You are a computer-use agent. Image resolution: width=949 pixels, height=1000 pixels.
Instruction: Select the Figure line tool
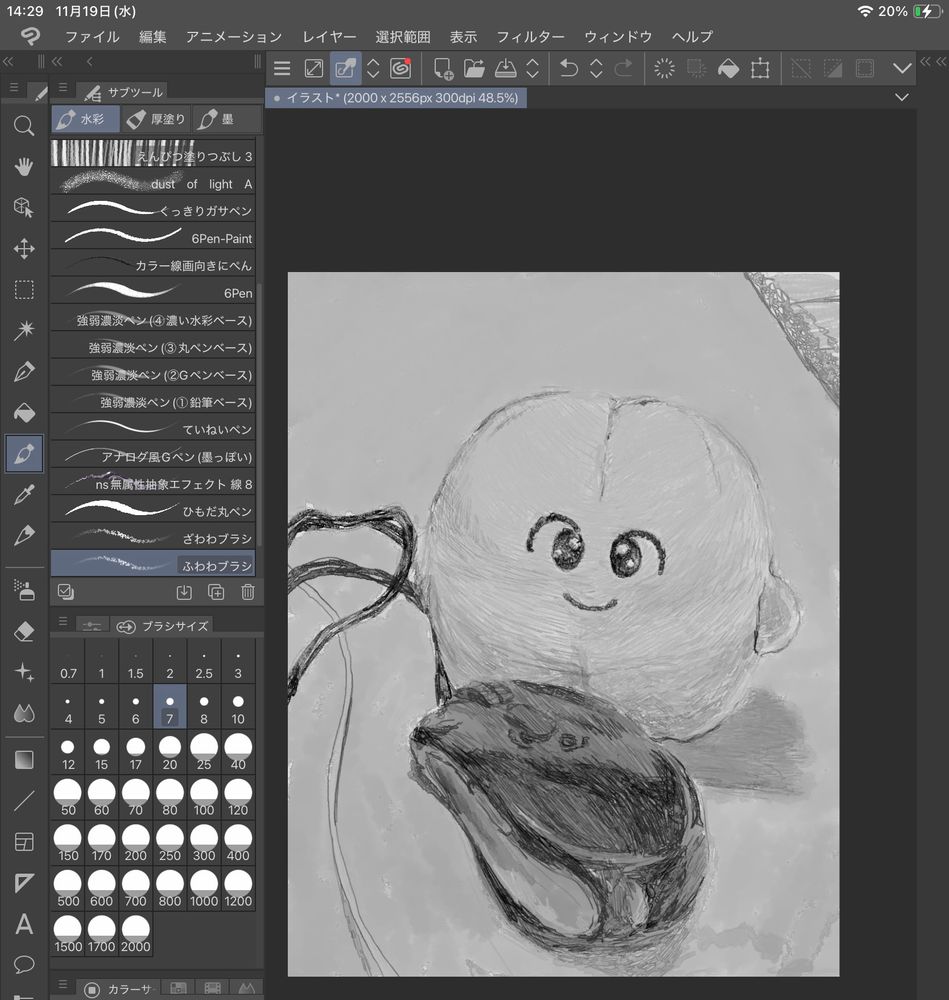(24, 801)
